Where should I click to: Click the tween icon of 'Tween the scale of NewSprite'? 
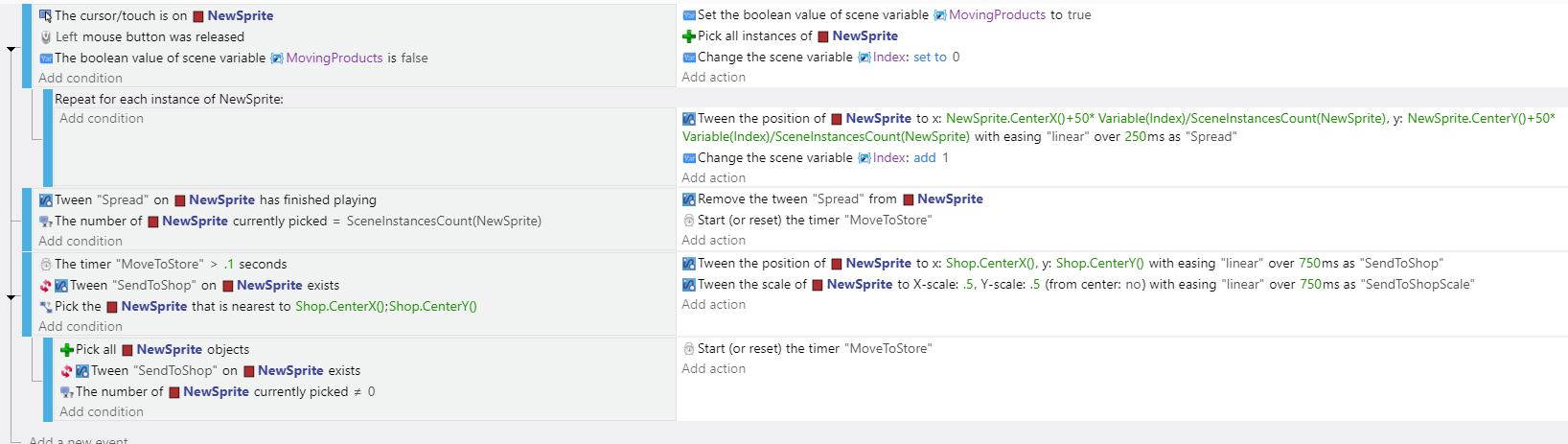(689, 285)
